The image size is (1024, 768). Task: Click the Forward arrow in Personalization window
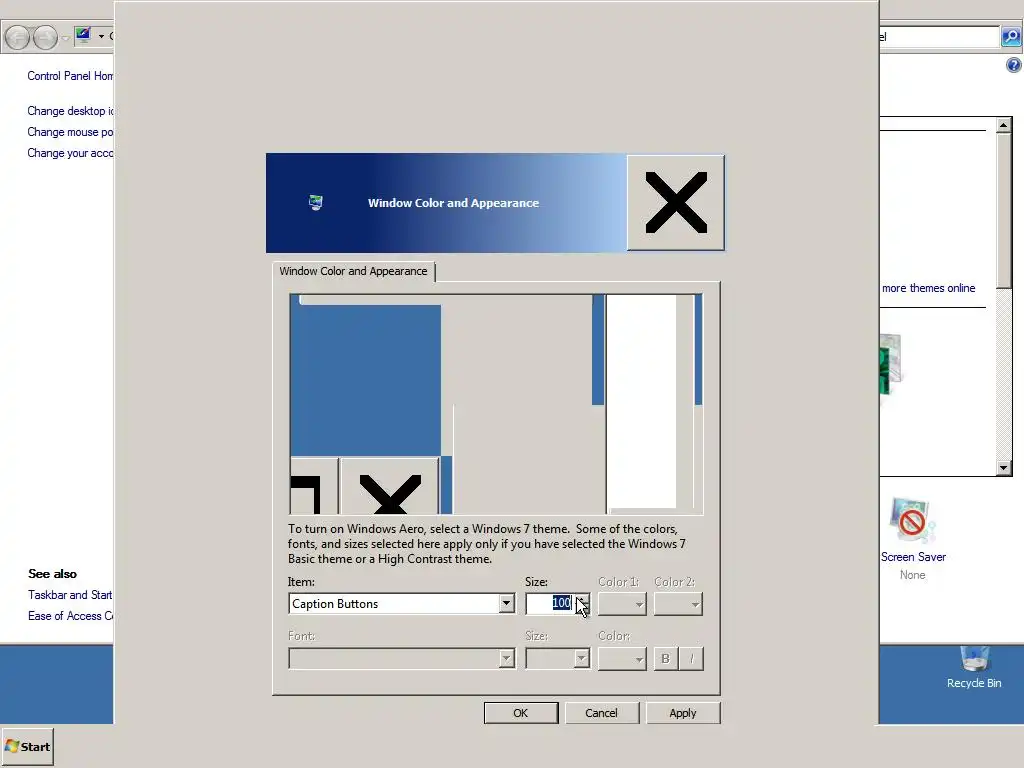point(45,37)
